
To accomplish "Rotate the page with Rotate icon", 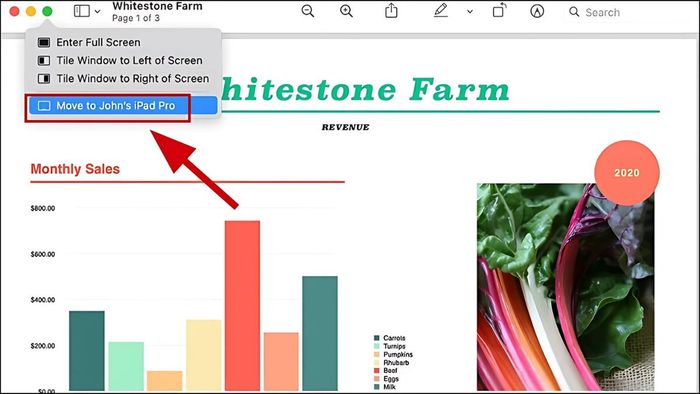I will pyautogui.click(x=500, y=11).
